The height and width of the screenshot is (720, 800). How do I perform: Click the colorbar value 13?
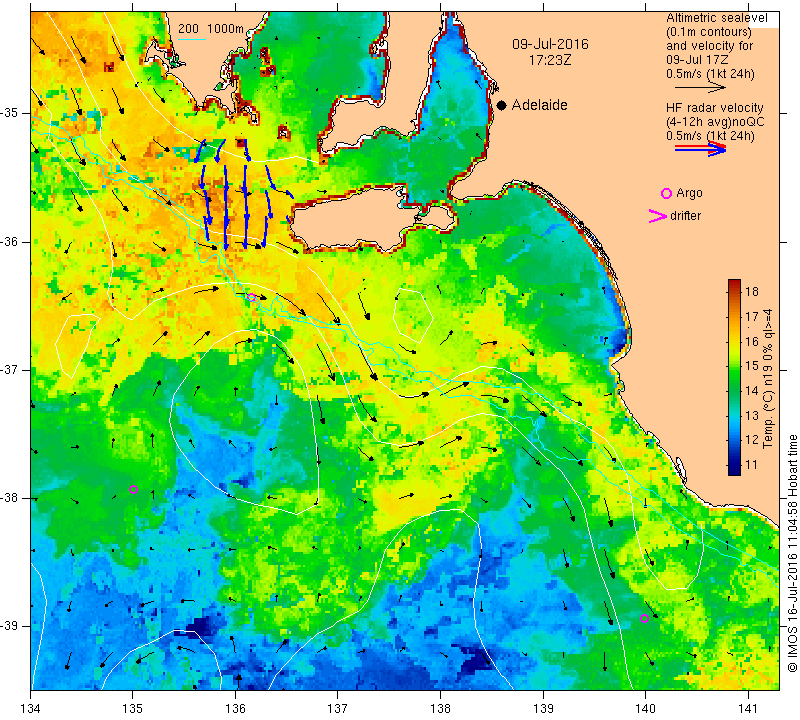click(752, 416)
